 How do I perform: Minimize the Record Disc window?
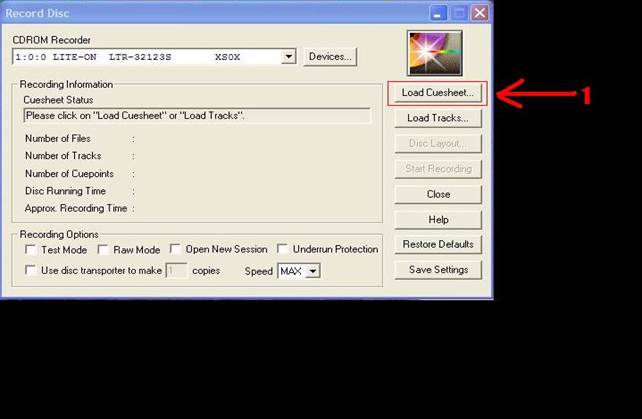click(x=438, y=13)
